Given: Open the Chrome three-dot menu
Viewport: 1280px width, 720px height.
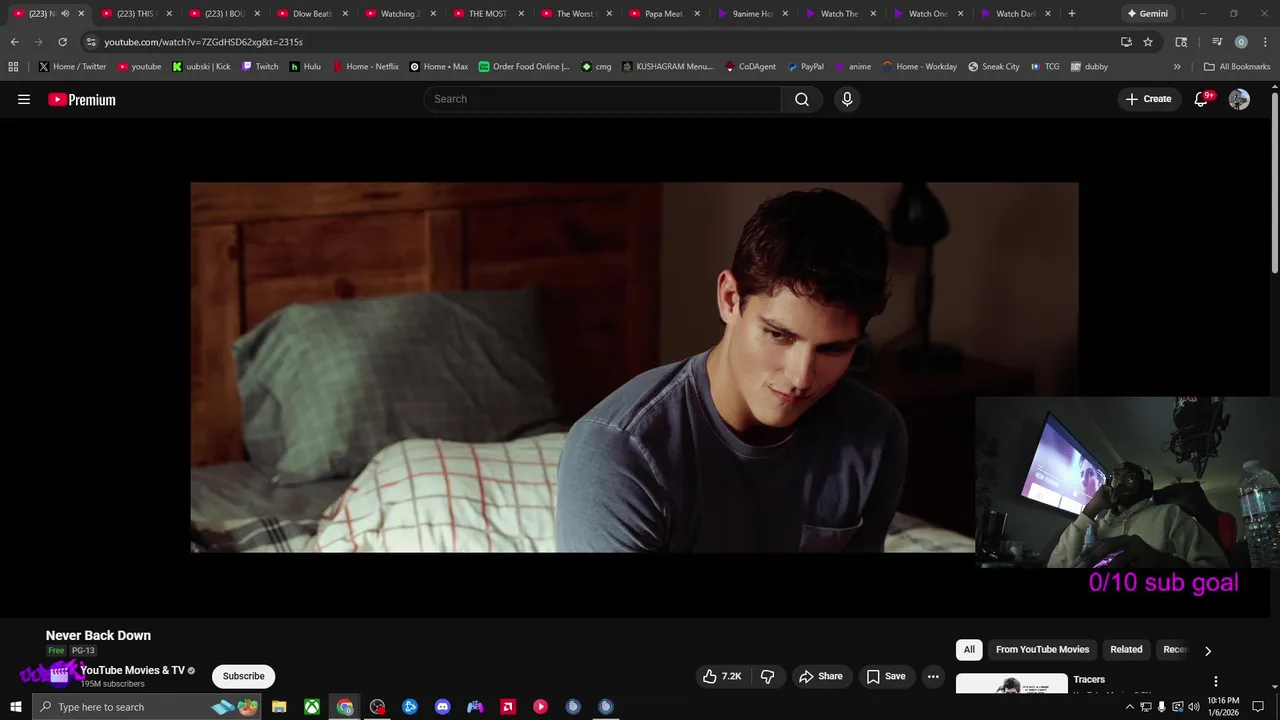Looking at the screenshot, I should [x=1263, y=42].
